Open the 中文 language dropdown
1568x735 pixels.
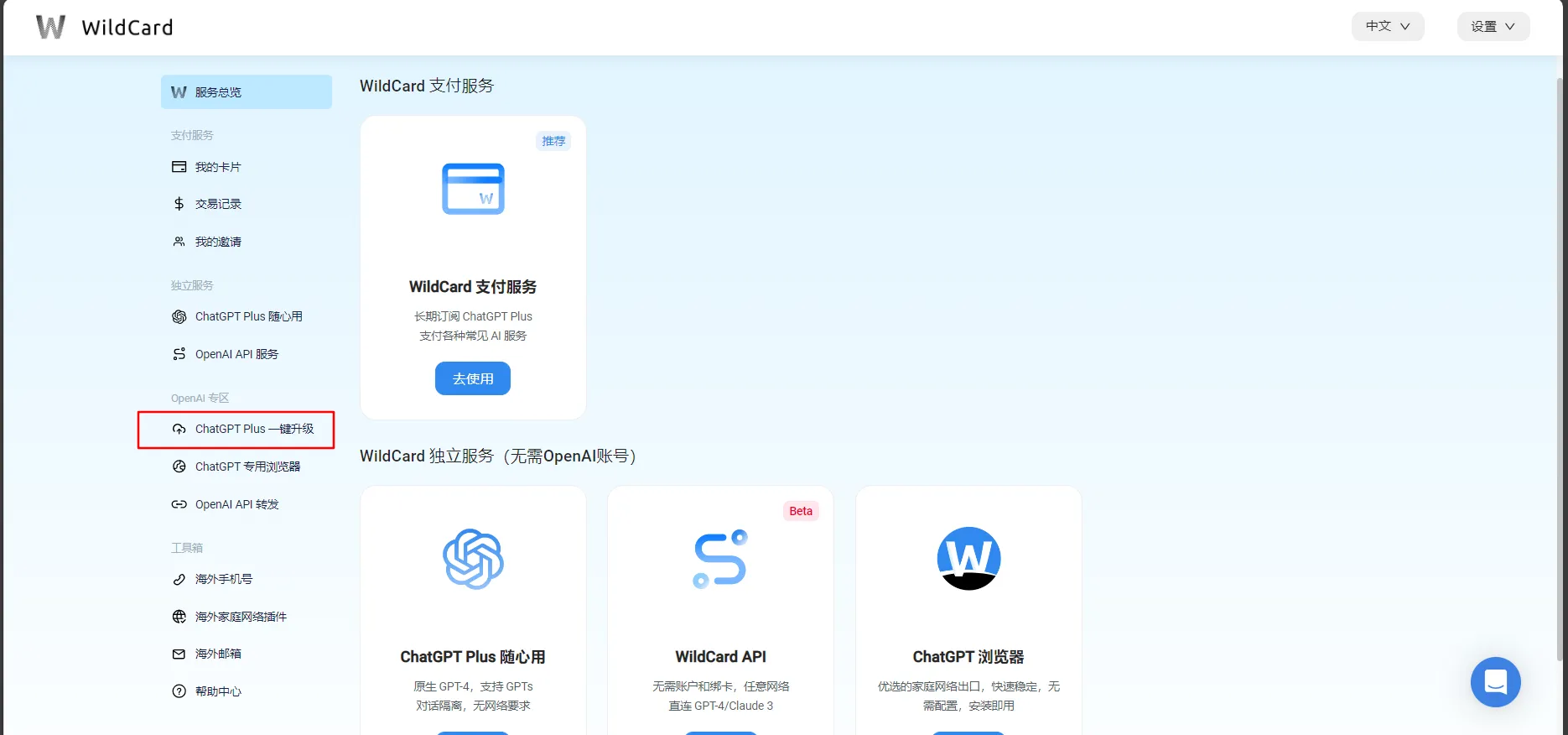pos(1388,26)
